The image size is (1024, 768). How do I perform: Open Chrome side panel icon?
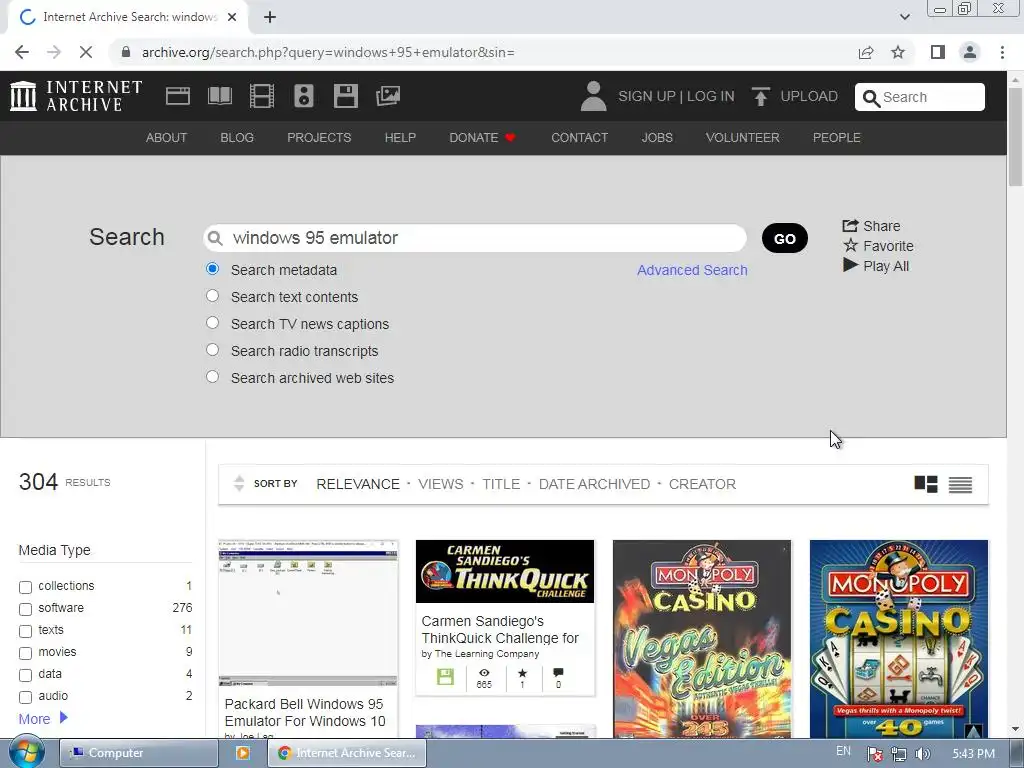point(938,52)
